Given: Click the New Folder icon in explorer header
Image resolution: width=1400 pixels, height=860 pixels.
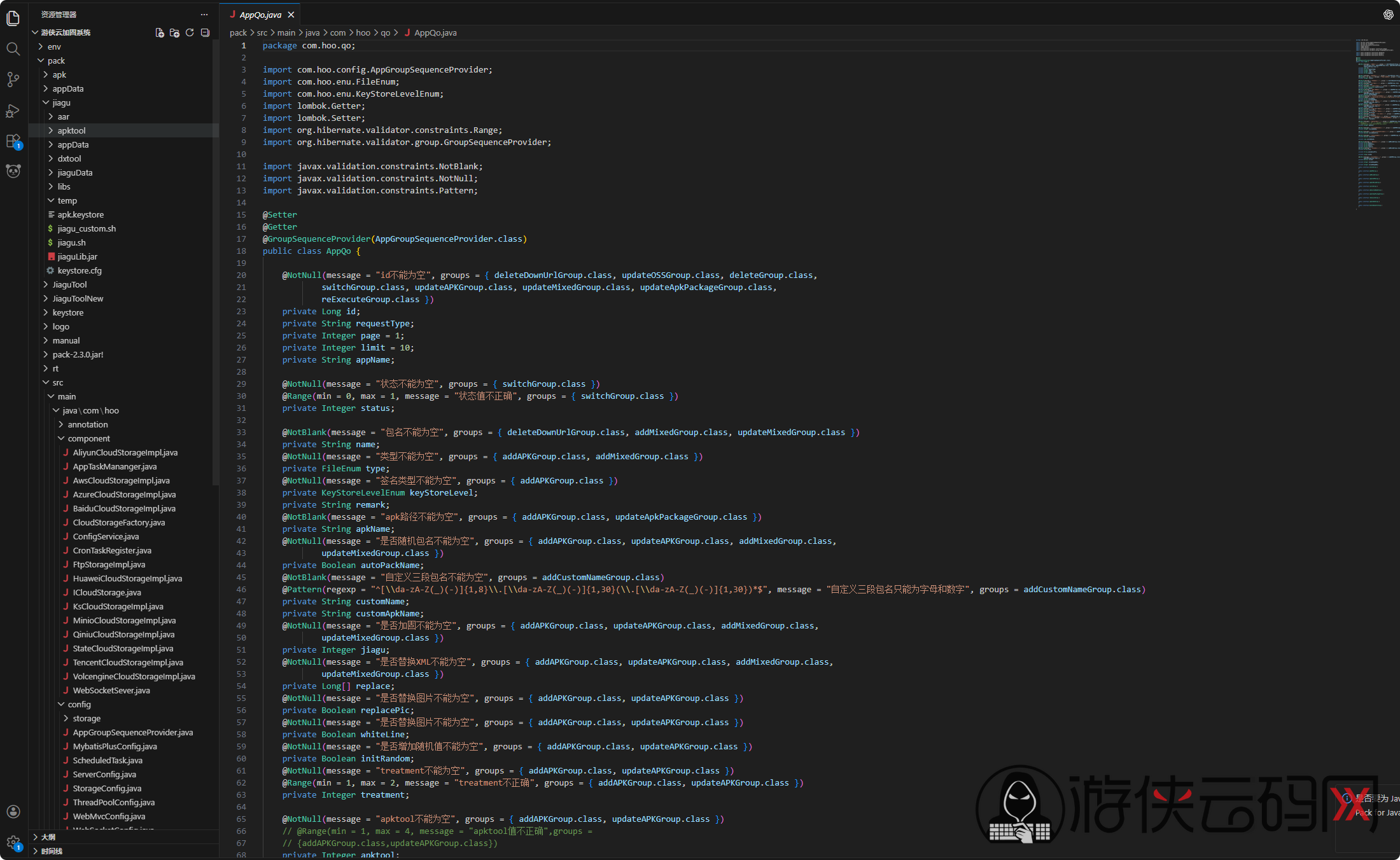Looking at the screenshot, I should click(x=174, y=32).
